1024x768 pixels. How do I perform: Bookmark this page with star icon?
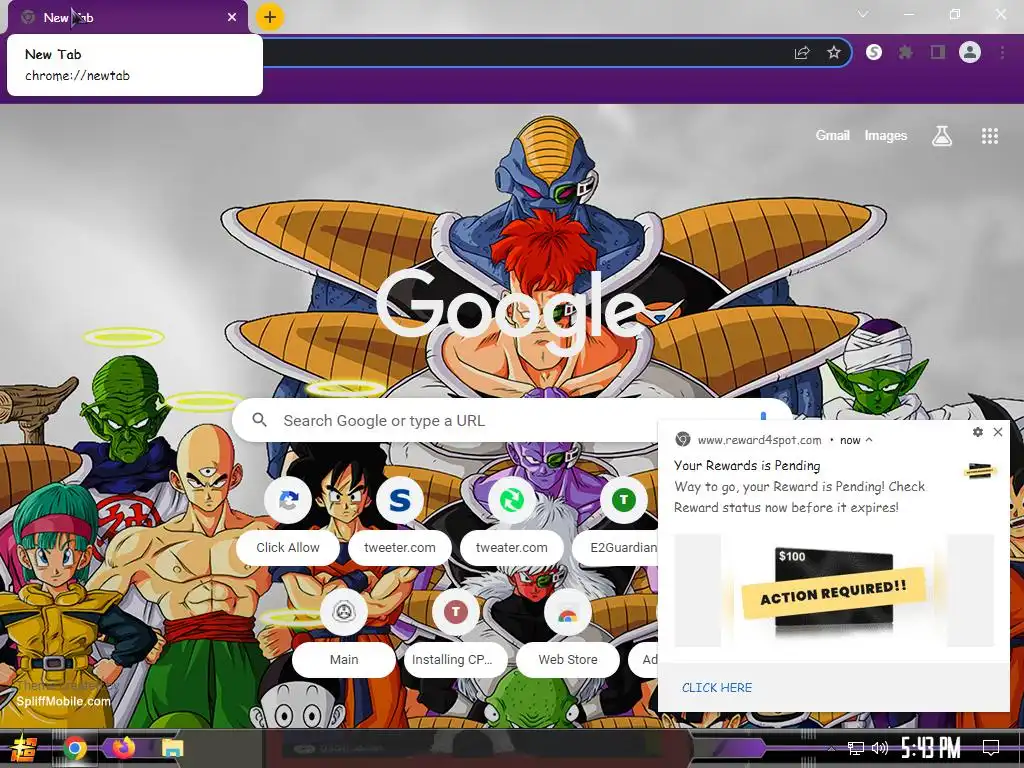point(834,52)
